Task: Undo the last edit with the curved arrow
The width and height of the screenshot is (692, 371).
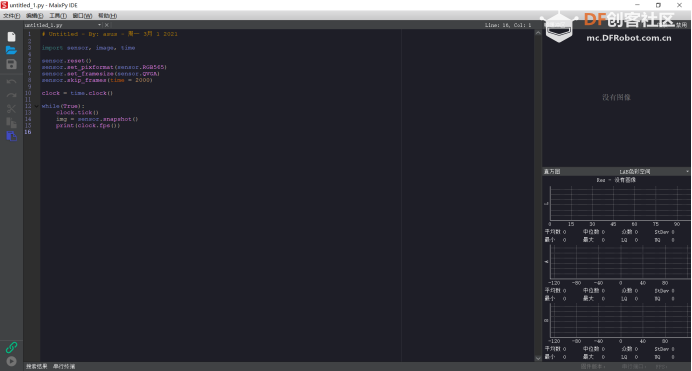Action: (x=11, y=82)
